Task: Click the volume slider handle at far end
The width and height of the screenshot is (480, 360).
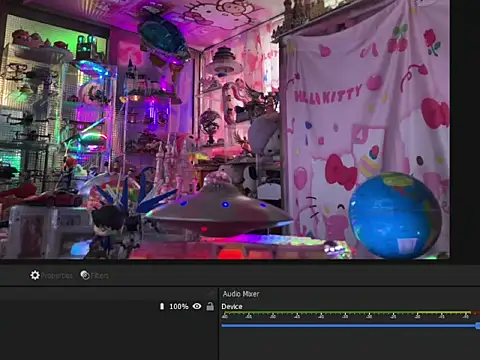Action: coord(478,326)
